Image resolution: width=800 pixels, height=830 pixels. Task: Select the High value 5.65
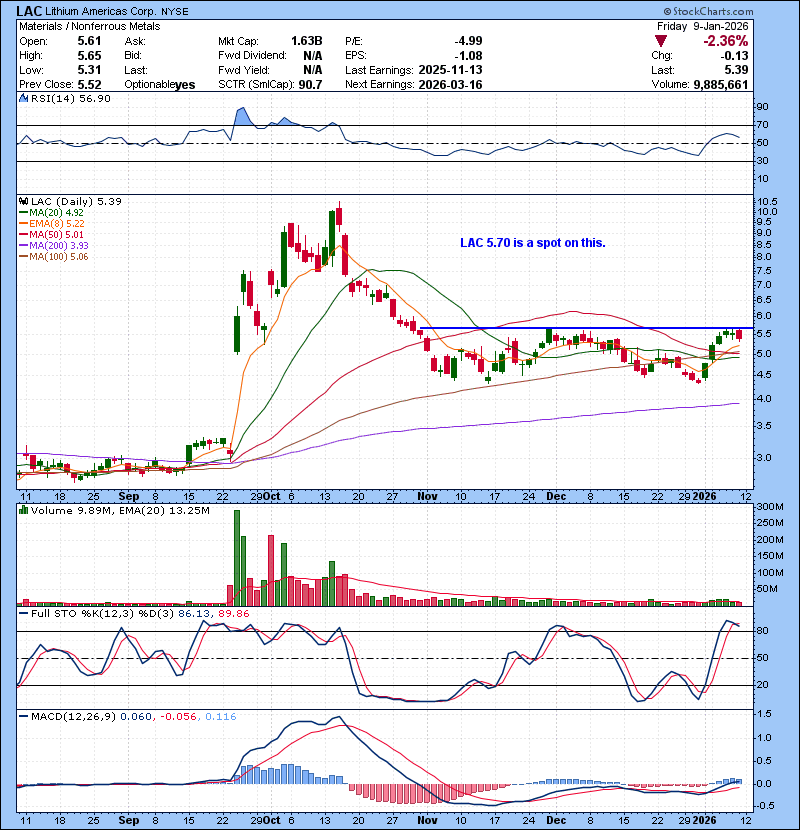pos(89,56)
